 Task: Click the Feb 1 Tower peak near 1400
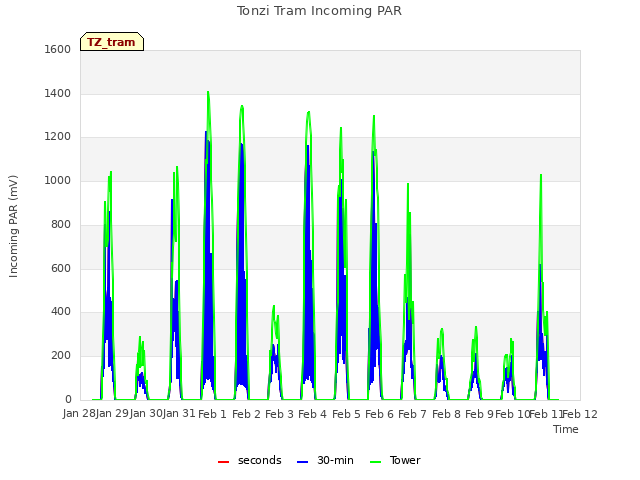pyautogui.click(x=208, y=93)
